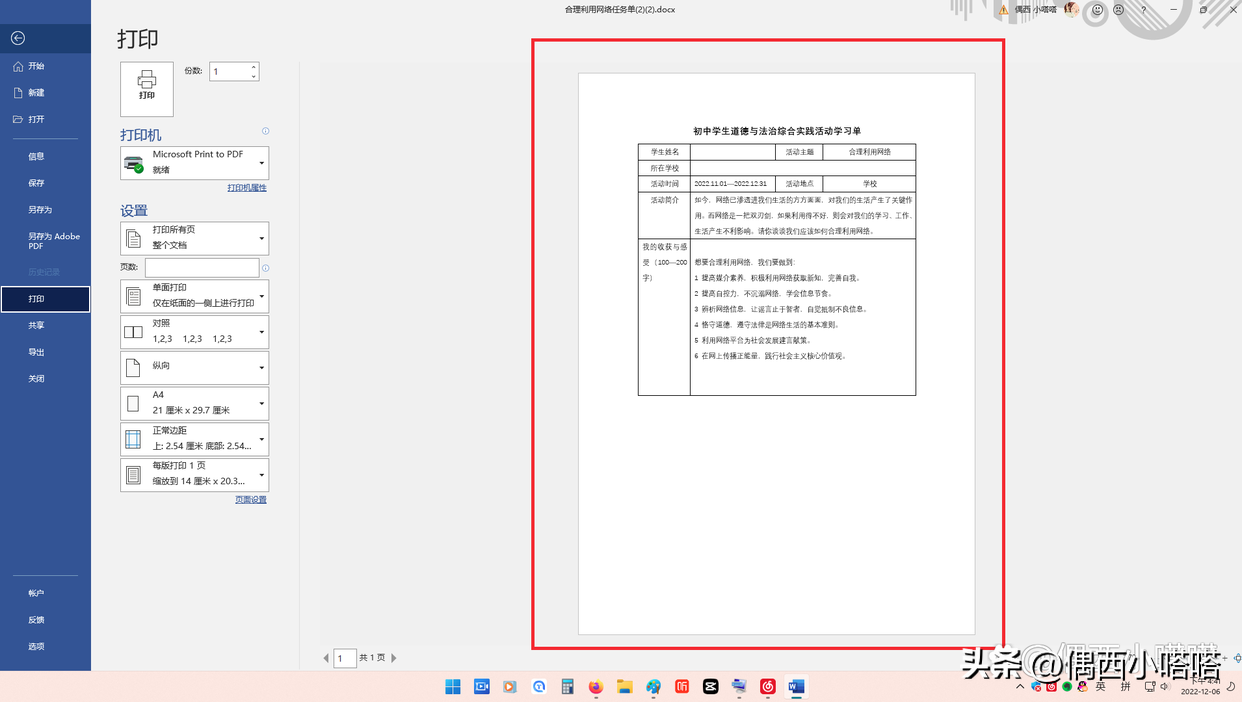Click the taskbar clock showing 2022-12-06
The height and width of the screenshot is (702, 1242).
1199,686
